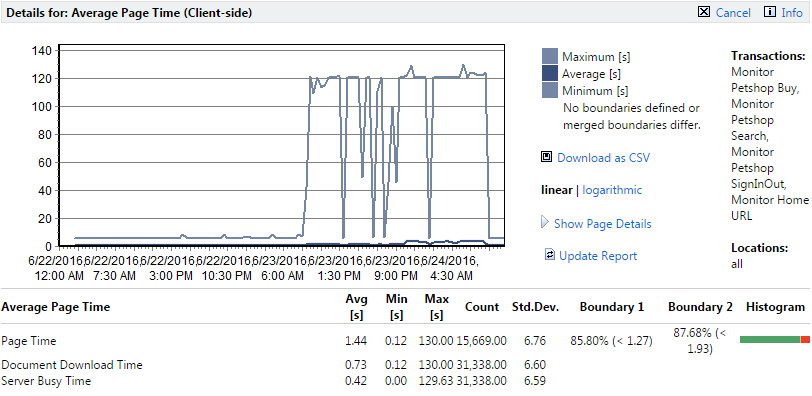Click the Boundary 1 column header
This screenshot has height=396, width=812.
point(612,307)
